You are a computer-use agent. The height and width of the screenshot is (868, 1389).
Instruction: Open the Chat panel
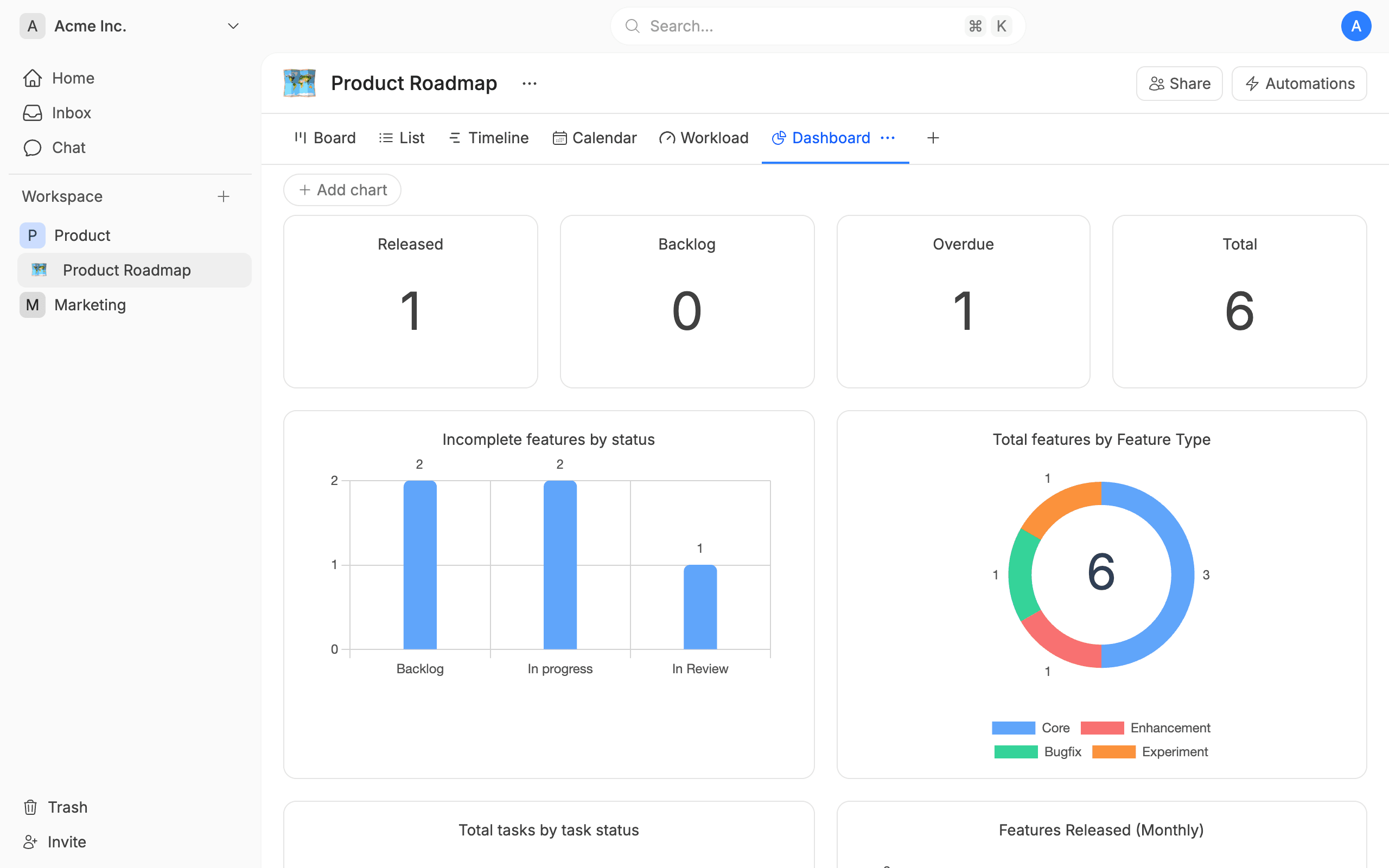coord(68,148)
